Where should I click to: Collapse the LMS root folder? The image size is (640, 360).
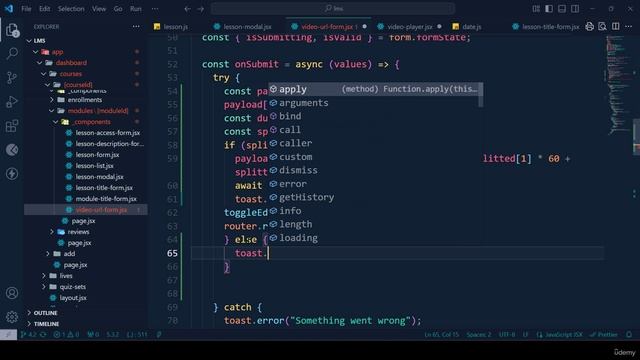[x=29, y=41]
